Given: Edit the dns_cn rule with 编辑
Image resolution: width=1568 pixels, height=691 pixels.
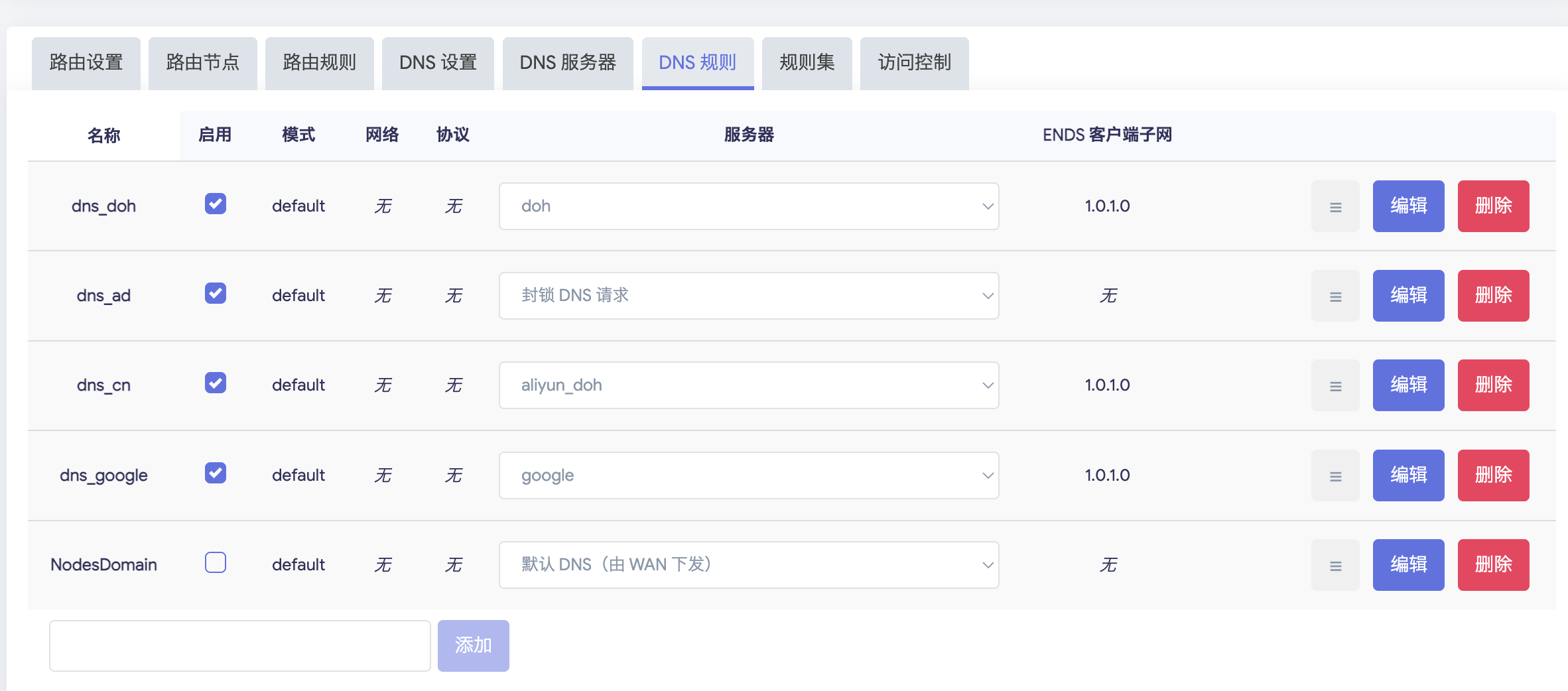Looking at the screenshot, I should (1408, 385).
